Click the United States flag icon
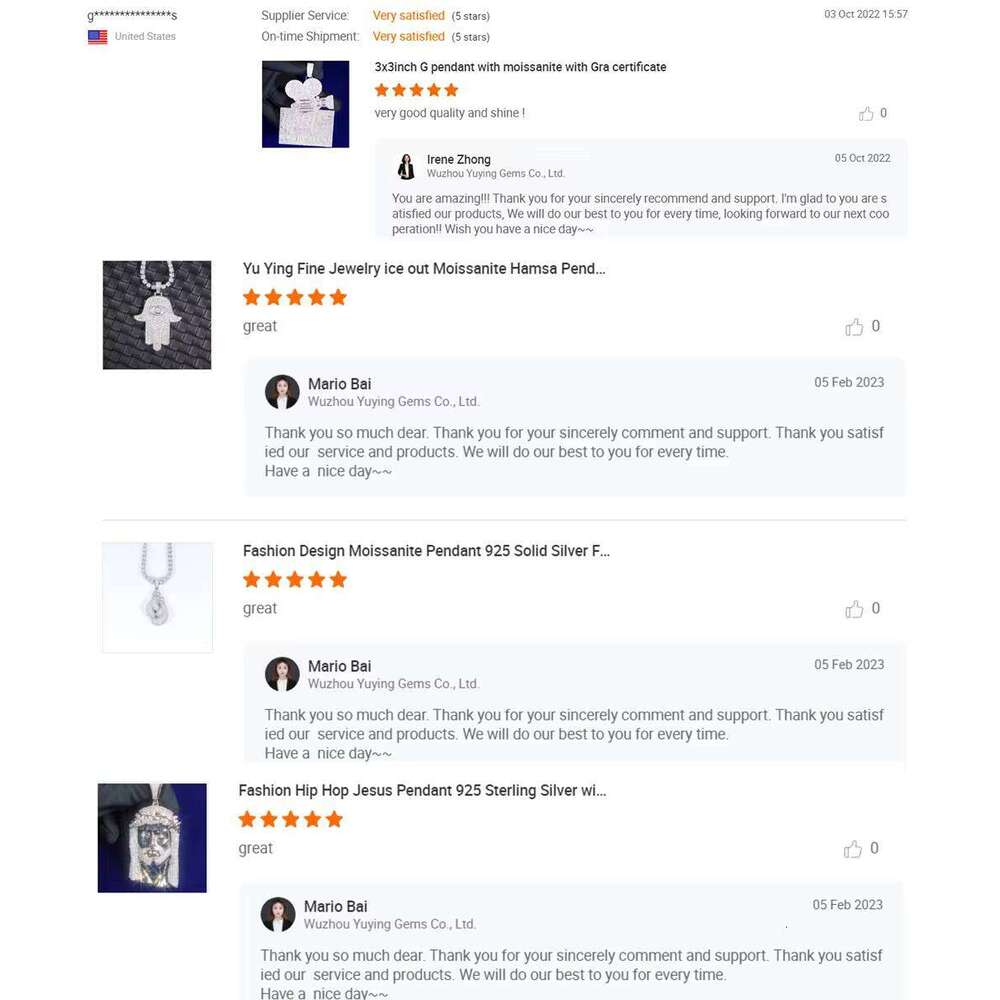Viewport: 1000px width, 1000px height. click(97, 37)
